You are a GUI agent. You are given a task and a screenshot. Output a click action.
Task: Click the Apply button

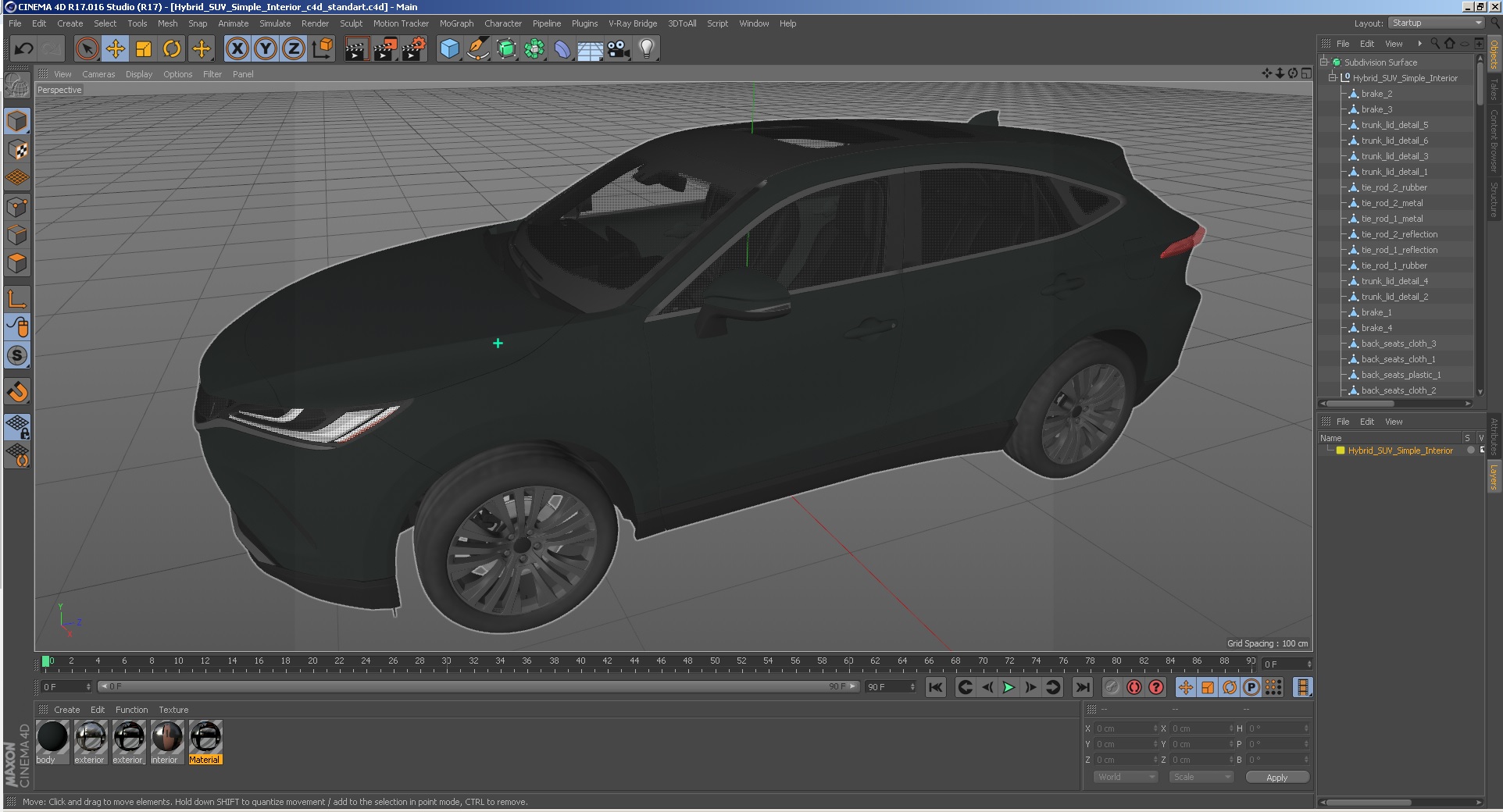point(1276,777)
